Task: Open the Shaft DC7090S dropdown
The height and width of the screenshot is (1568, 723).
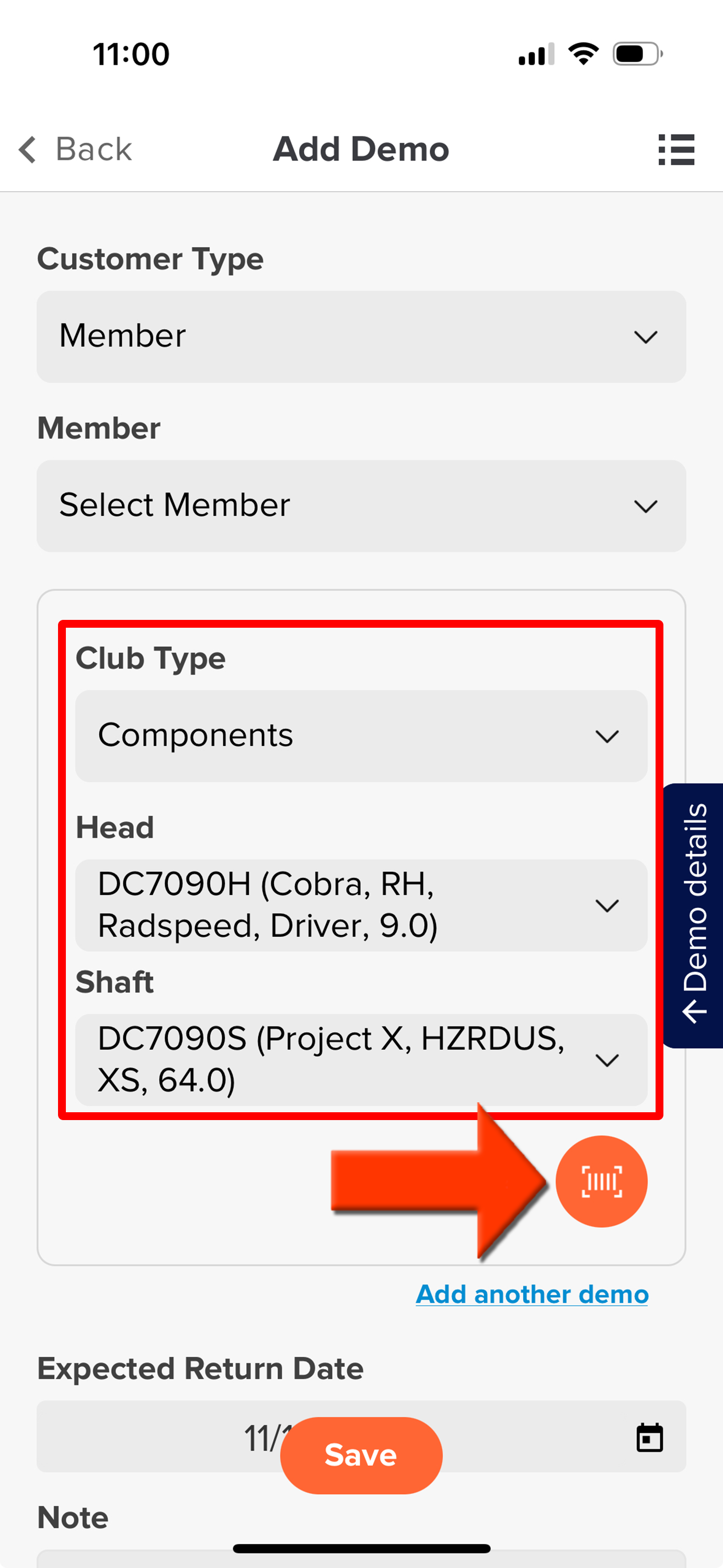Action: tap(361, 1059)
